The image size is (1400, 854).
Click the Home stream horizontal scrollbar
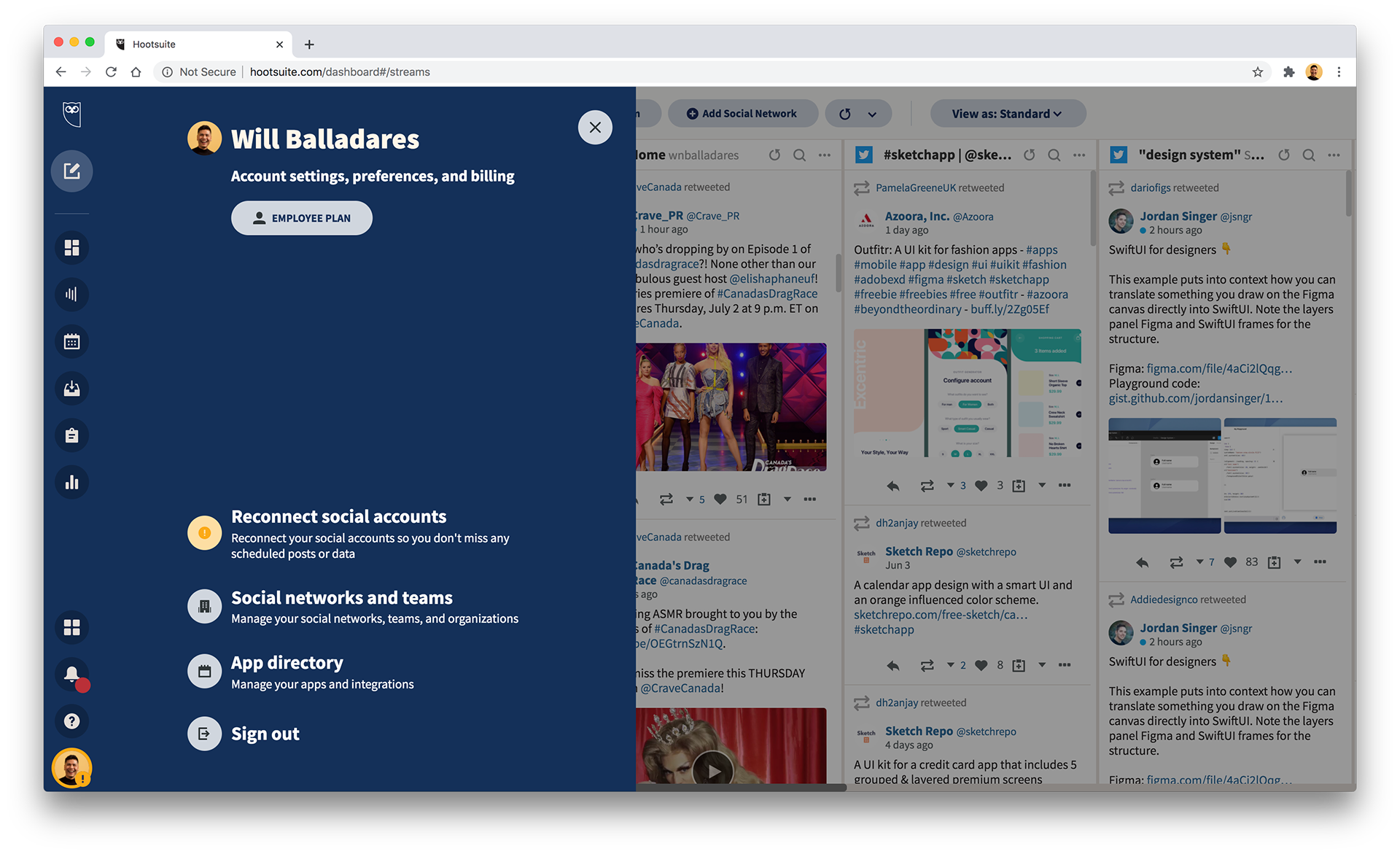(x=741, y=788)
